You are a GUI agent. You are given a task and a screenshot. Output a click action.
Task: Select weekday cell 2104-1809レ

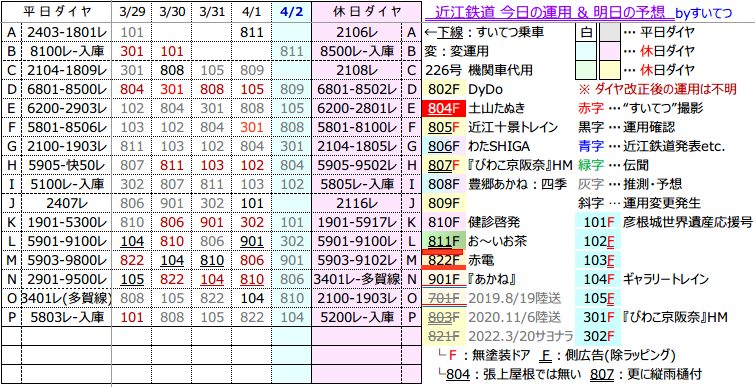tap(67, 71)
